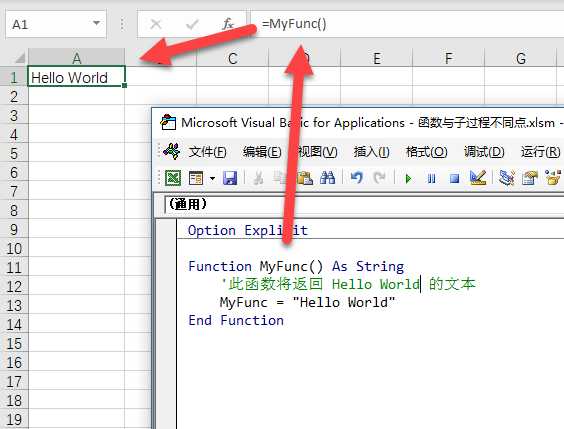Run the macro with green play icon
The width and height of the screenshot is (564, 429).
(x=408, y=178)
